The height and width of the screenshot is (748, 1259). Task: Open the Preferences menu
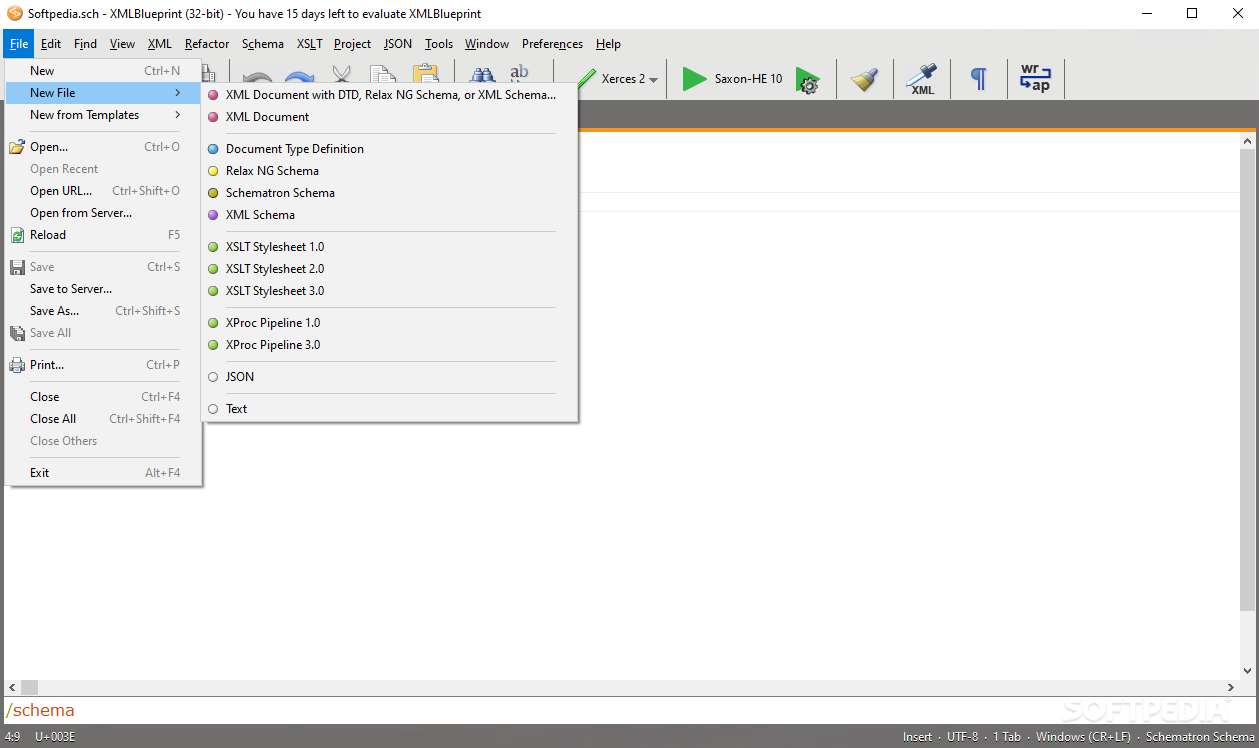552,44
